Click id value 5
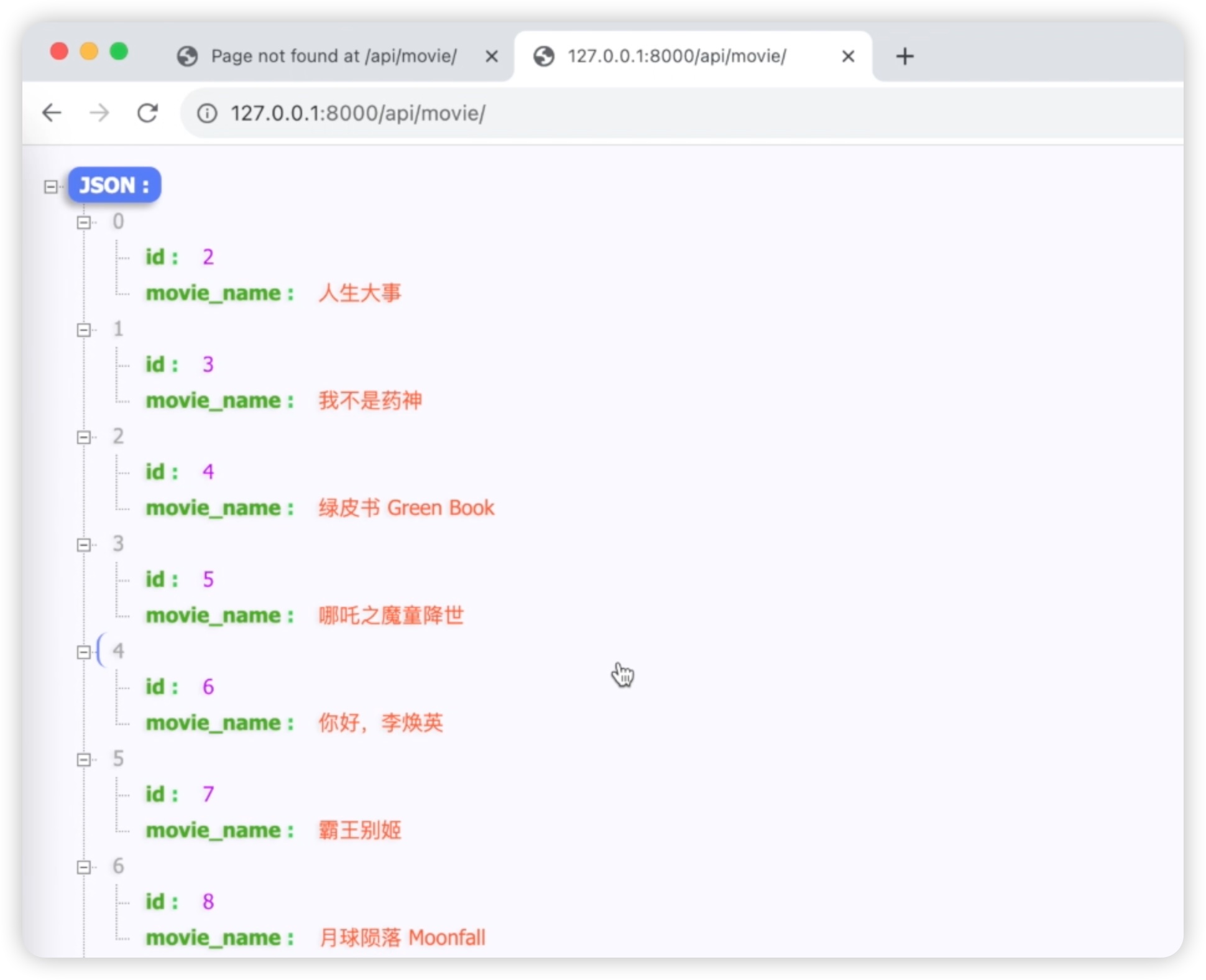1206x980 pixels. click(208, 580)
